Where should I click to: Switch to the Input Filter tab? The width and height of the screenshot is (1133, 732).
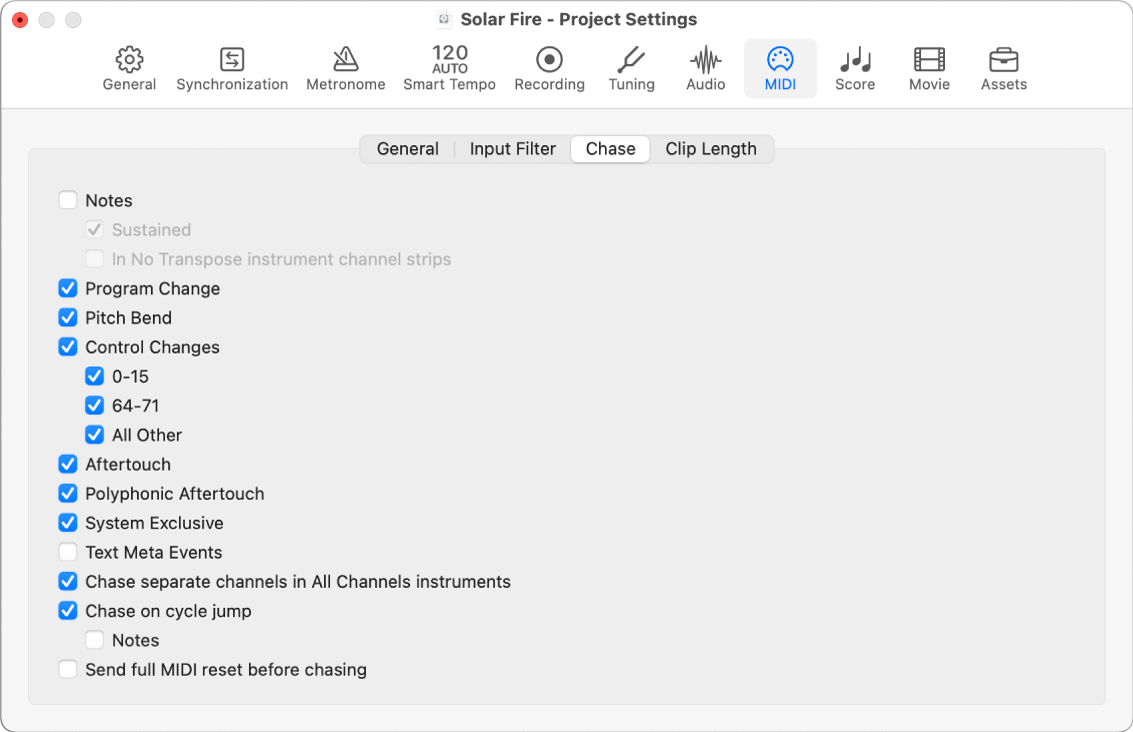click(x=512, y=149)
